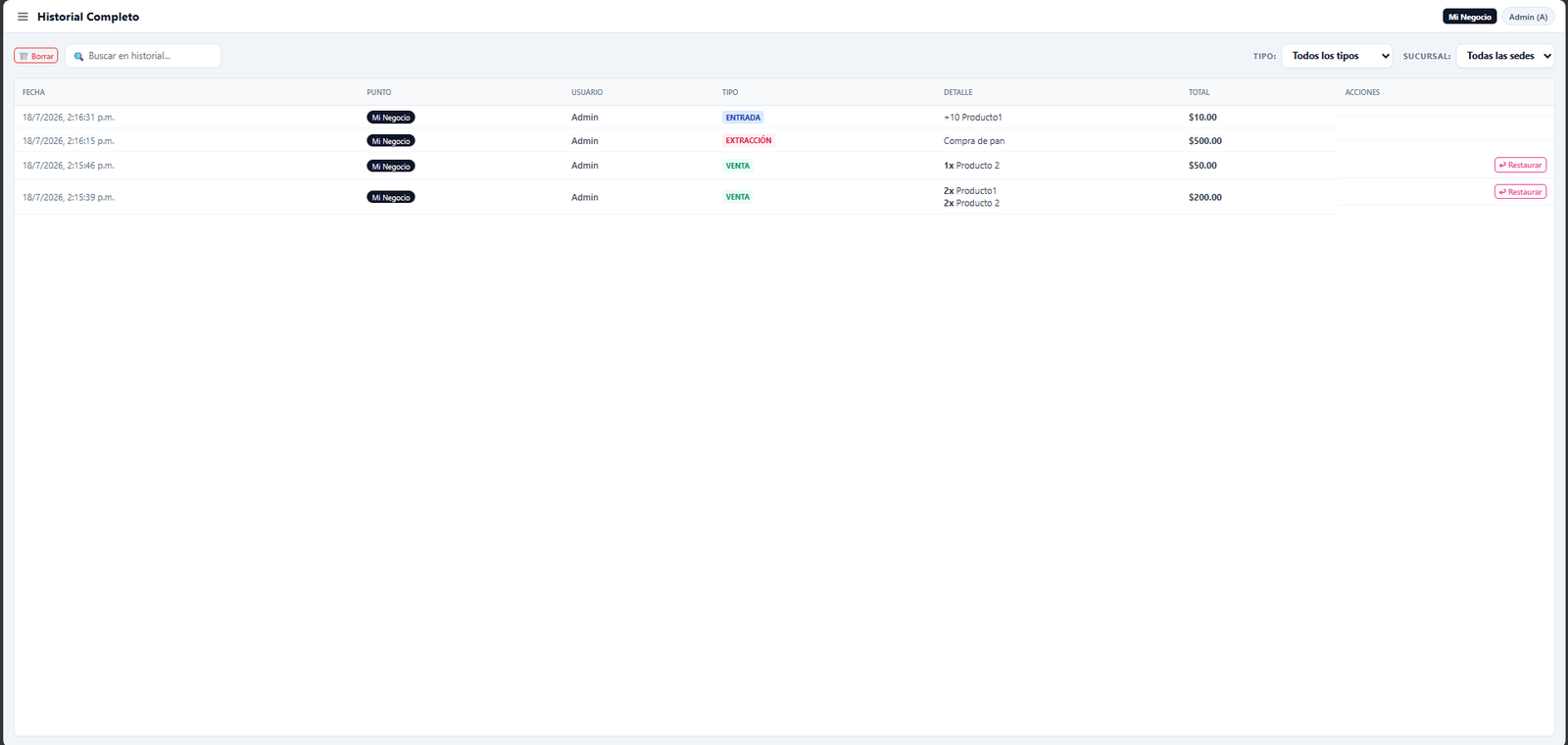Viewport: 1568px width, 745px height.
Task: Click the PUNTO column header
Action: pos(379,92)
